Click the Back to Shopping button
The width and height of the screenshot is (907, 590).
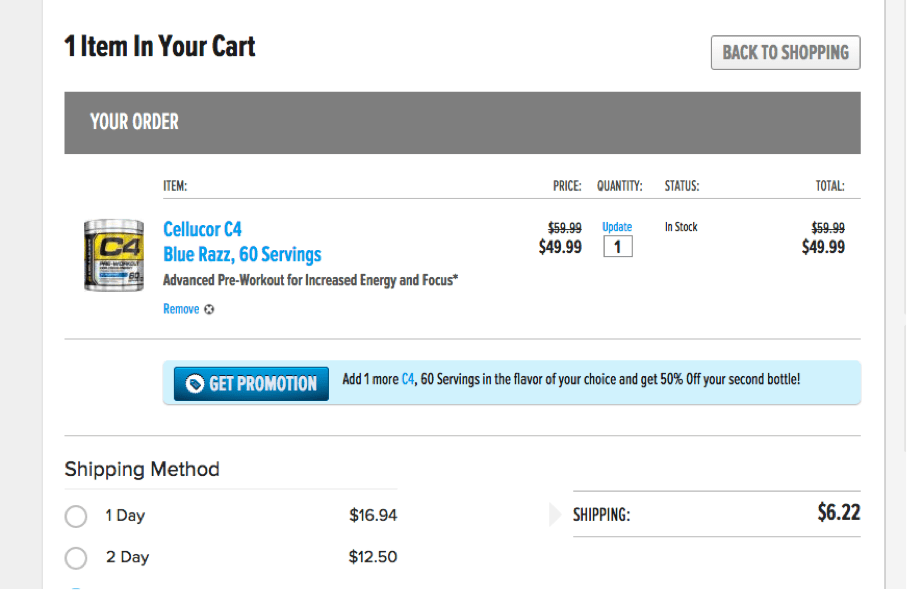pyautogui.click(x=785, y=53)
